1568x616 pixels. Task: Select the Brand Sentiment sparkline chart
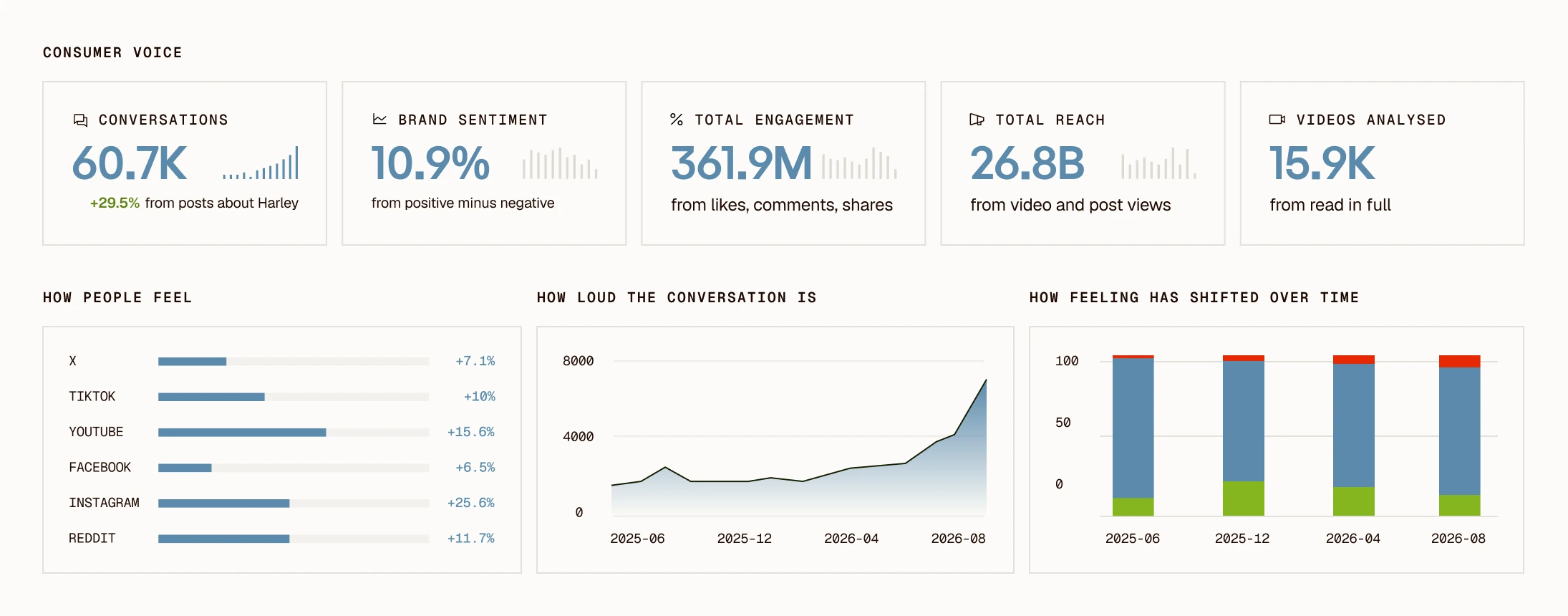560,163
